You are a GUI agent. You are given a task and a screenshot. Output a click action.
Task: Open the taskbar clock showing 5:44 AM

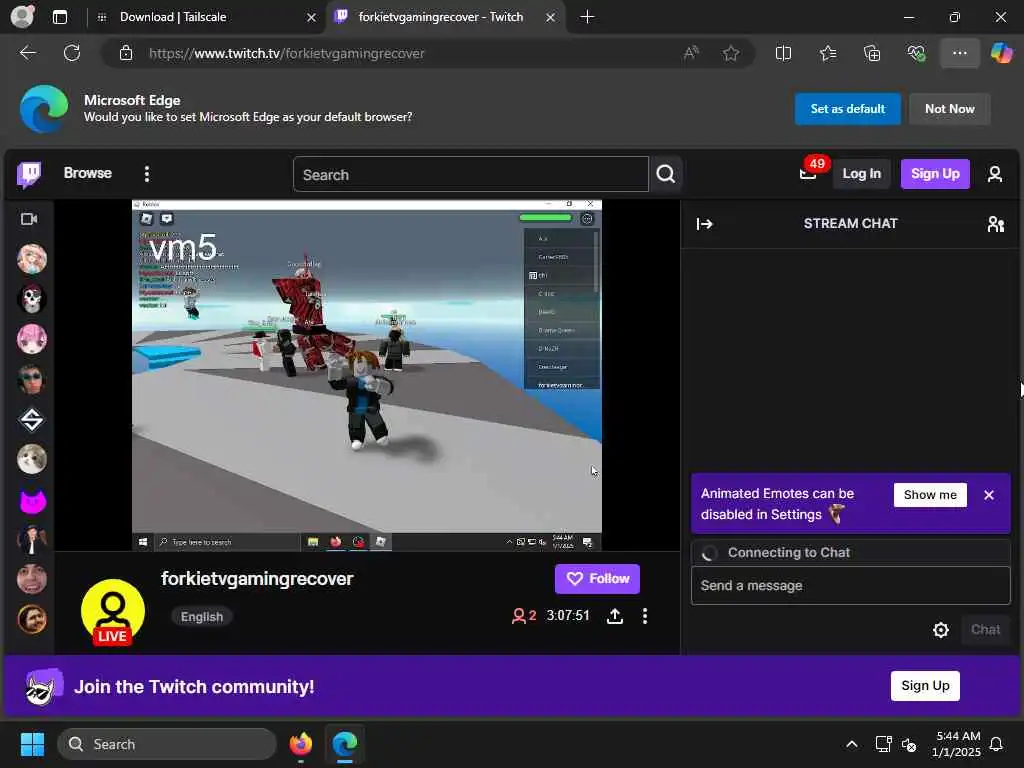click(956, 744)
